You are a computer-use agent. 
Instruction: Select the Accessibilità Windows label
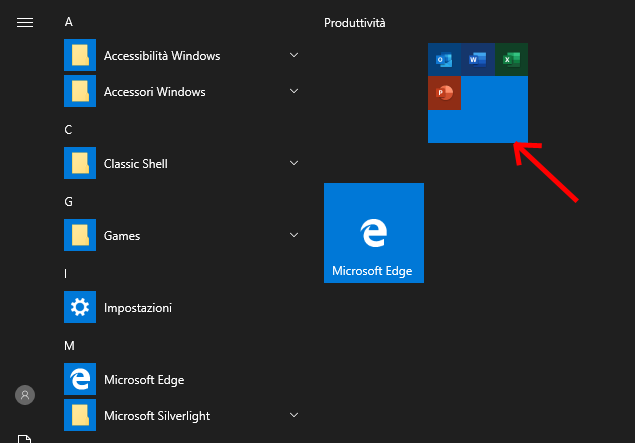[162, 55]
